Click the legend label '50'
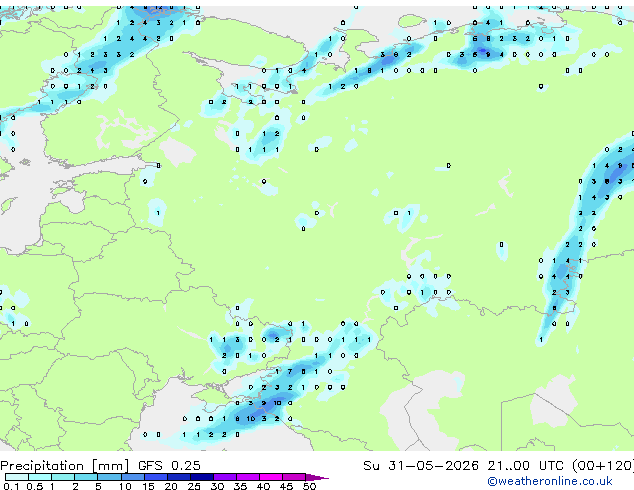634x490 pixels. [x=309, y=486]
